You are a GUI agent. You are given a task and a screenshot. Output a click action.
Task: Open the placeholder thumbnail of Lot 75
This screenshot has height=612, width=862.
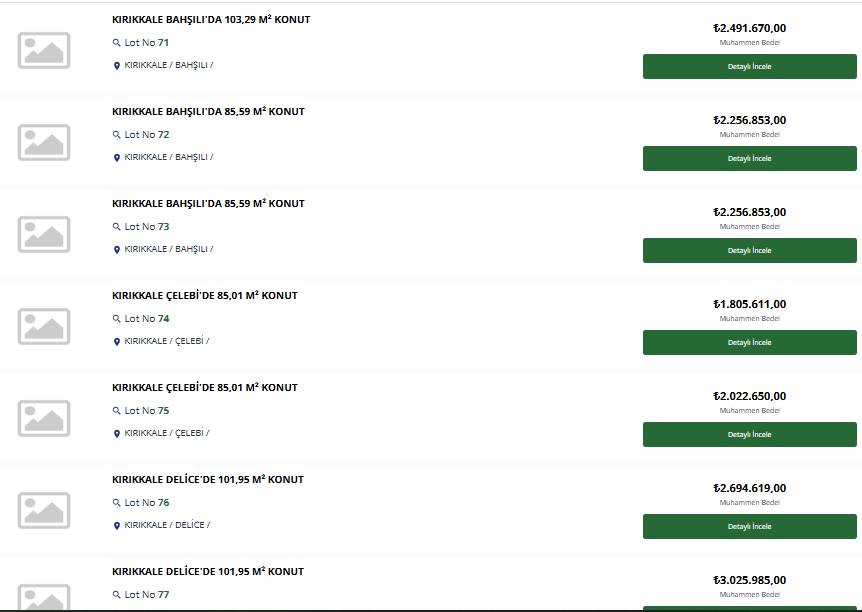click(x=44, y=418)
